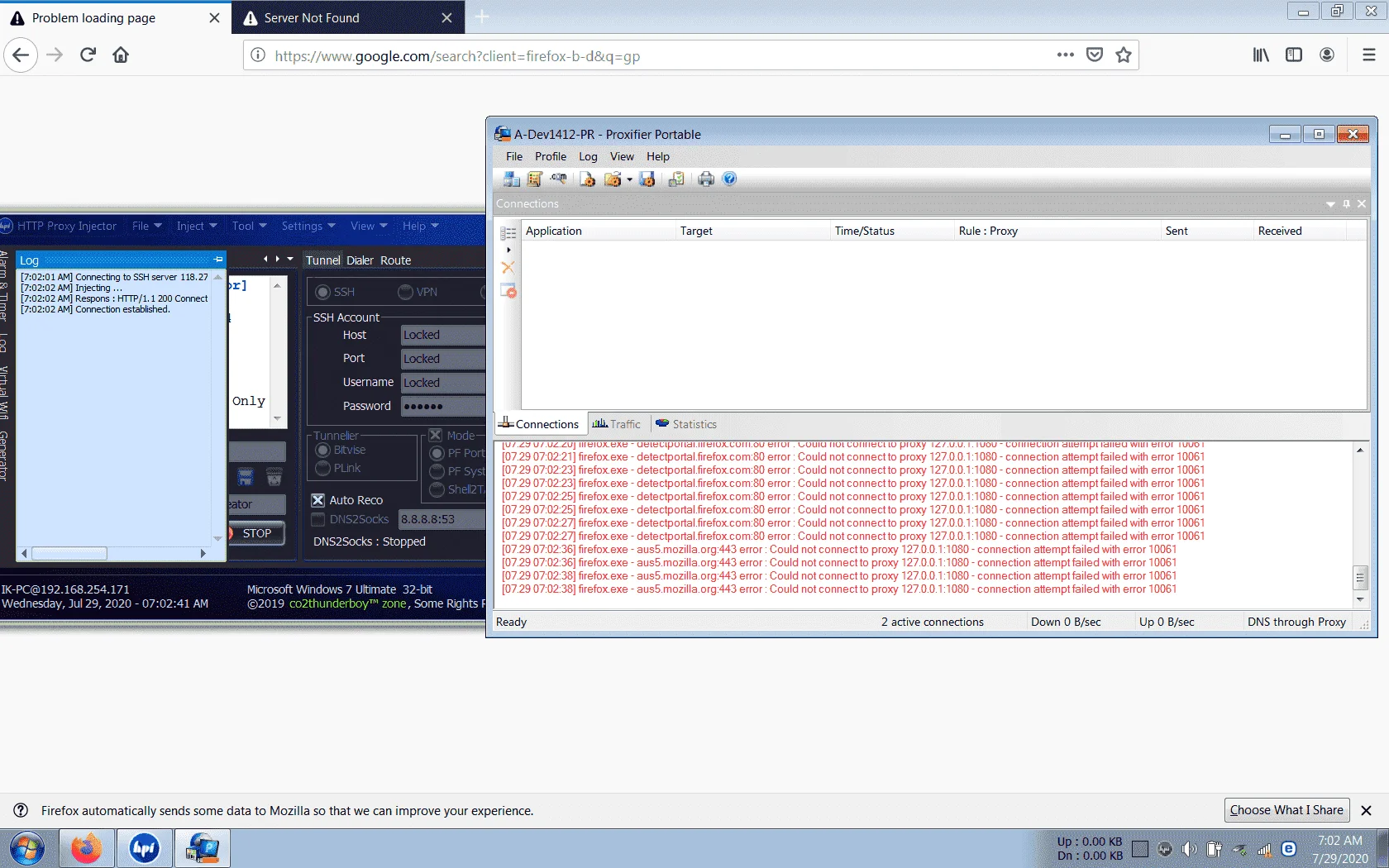Switch to the Dialer tab in HTTP Proxy Injector
The width and height of the screenshot is (1389, 868).
(x=360, y=260)
